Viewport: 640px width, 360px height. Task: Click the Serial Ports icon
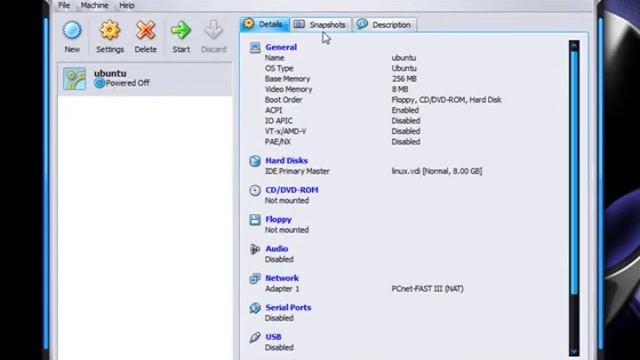(255, 308)
